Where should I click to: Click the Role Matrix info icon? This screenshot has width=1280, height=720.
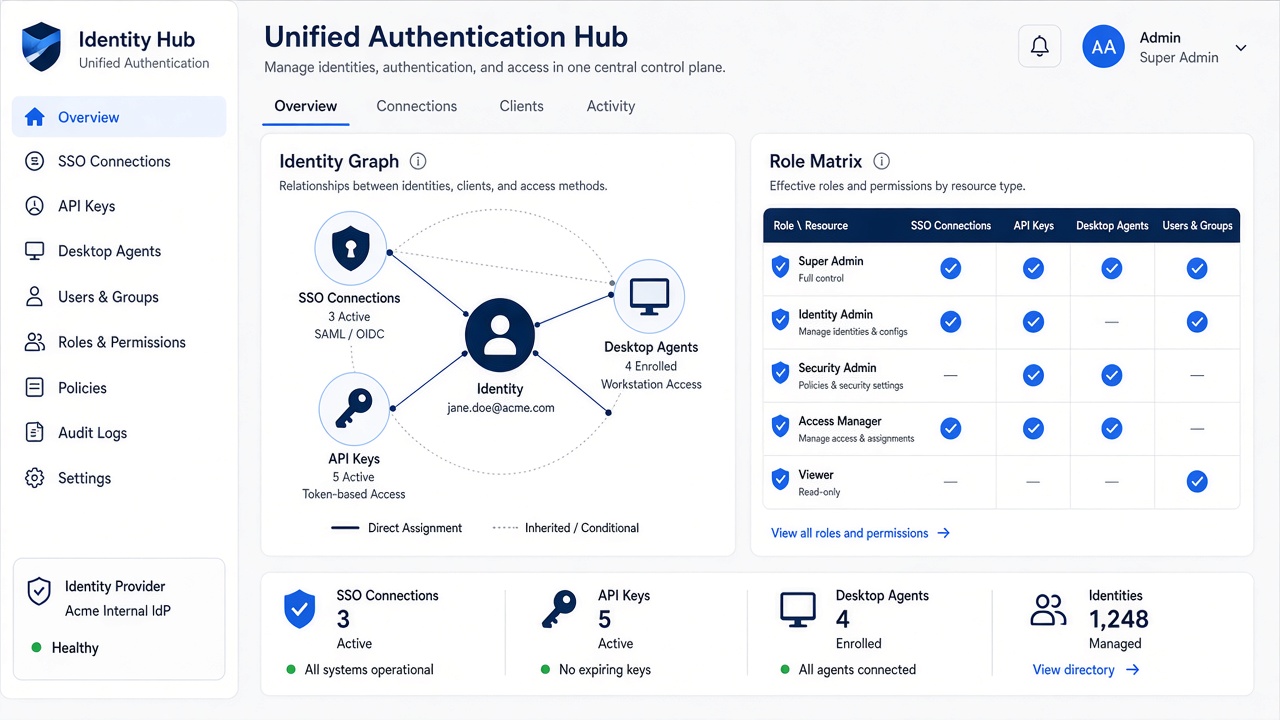(x=881, y=161)
